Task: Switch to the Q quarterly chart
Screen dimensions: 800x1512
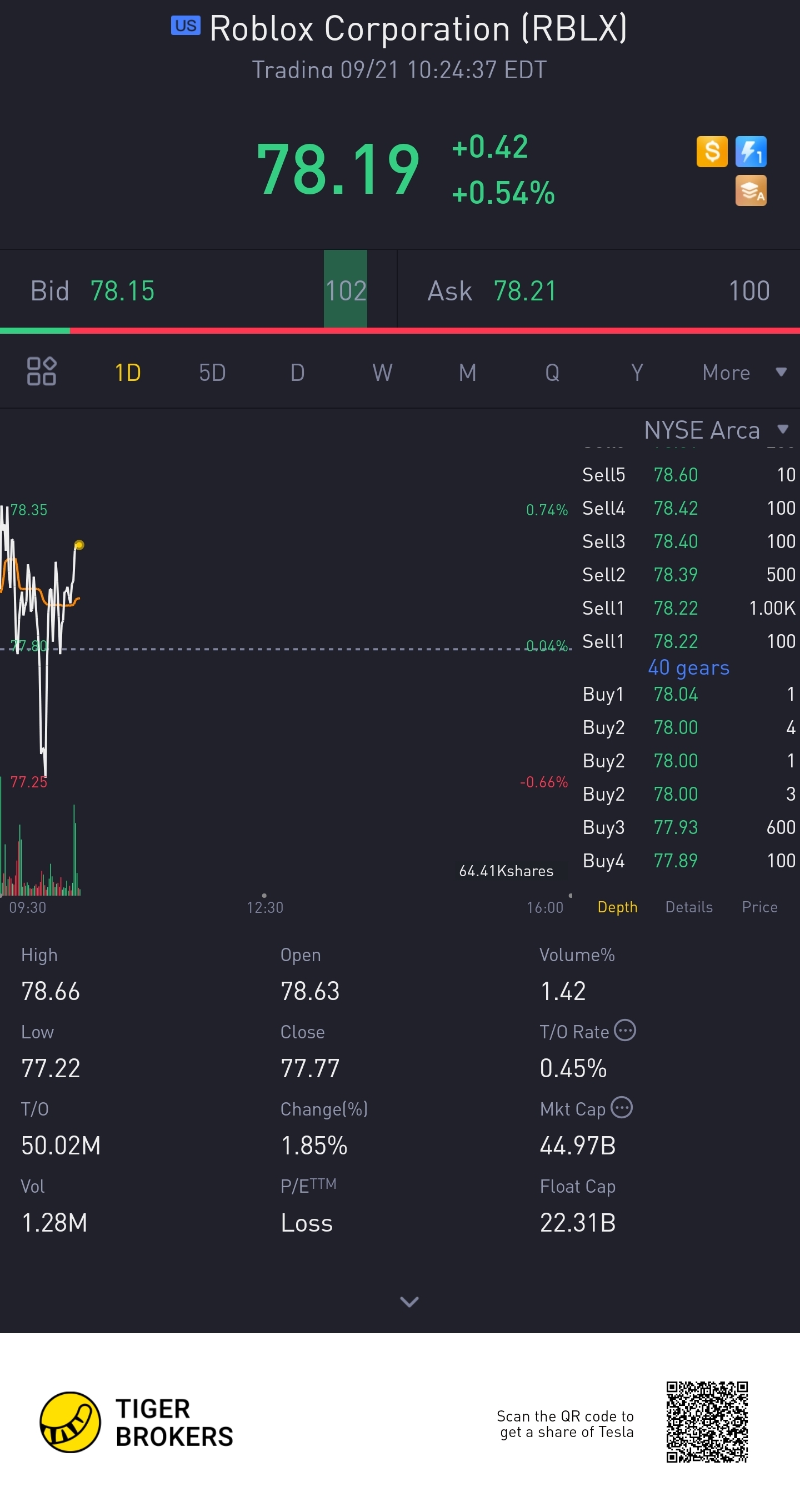Action: 552,372
